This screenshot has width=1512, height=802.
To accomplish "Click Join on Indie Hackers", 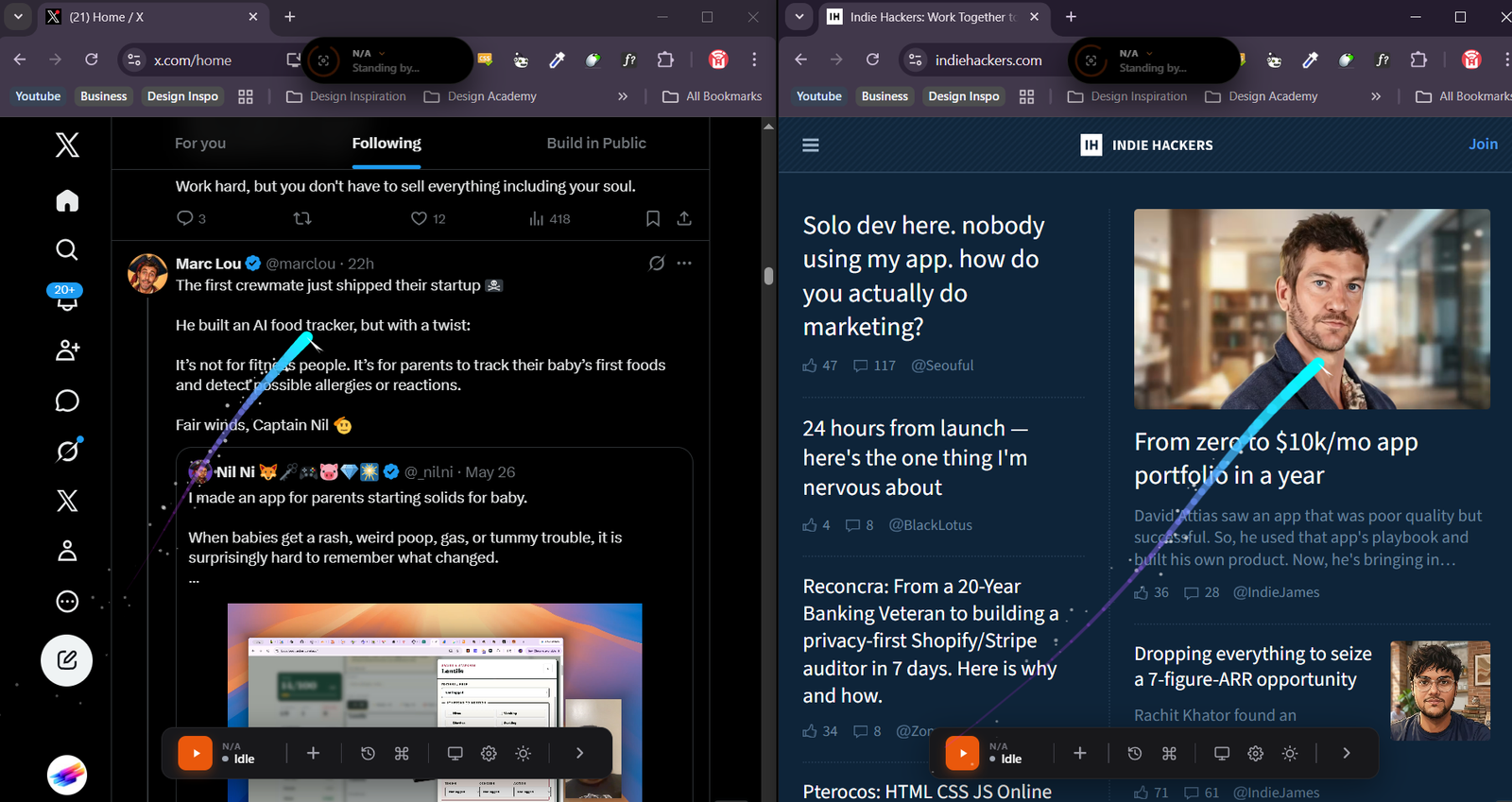I will pos(1483,144).
